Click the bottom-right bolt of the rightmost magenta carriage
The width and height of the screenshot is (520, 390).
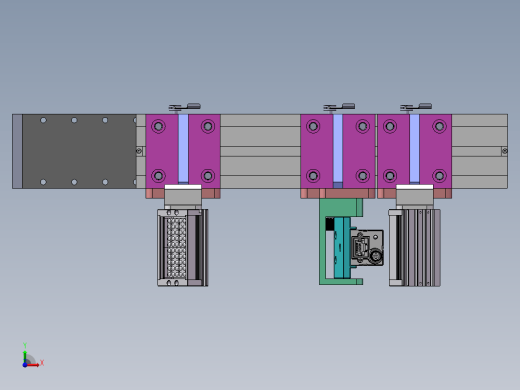(439, 175)
